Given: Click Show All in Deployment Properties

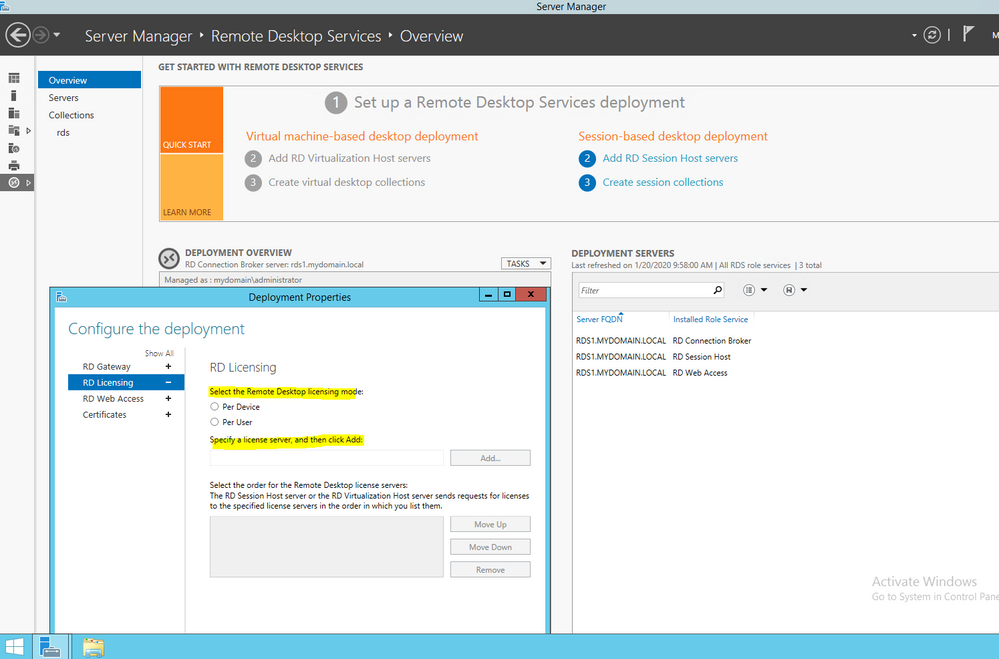Looking at the screenshot, I should pos(159,353).
